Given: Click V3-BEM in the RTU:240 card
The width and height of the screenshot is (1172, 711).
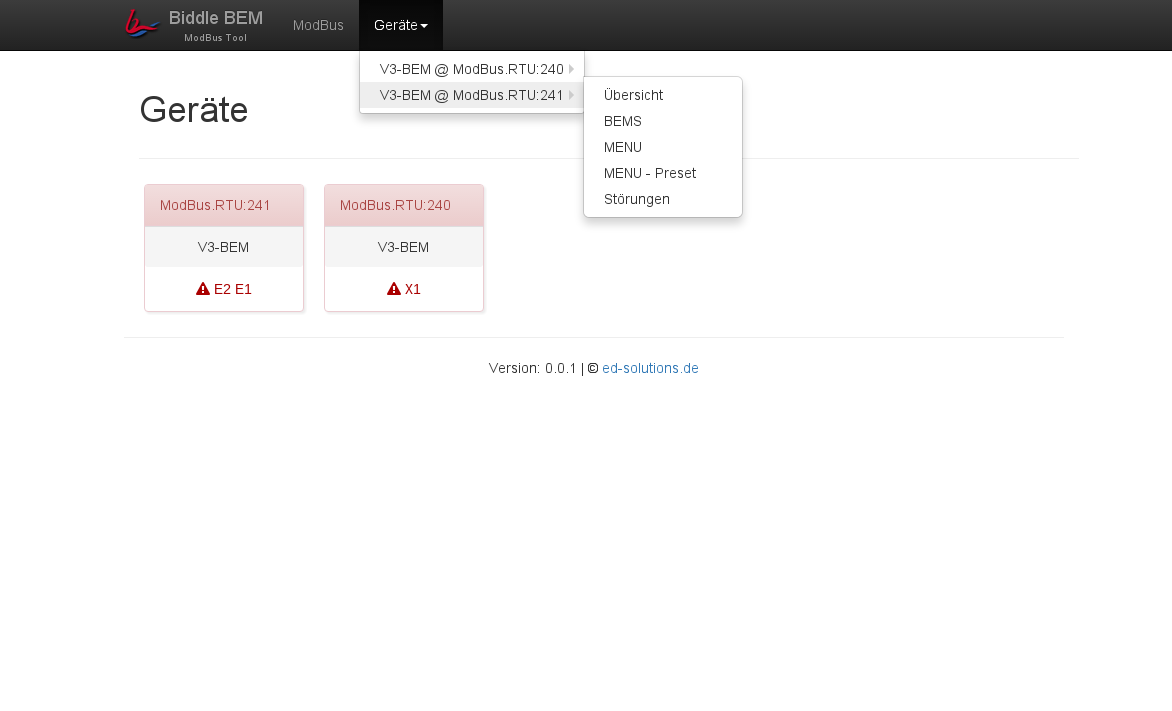Looking at the screenshot, I should pyautogui.click(x=403, y=247).
